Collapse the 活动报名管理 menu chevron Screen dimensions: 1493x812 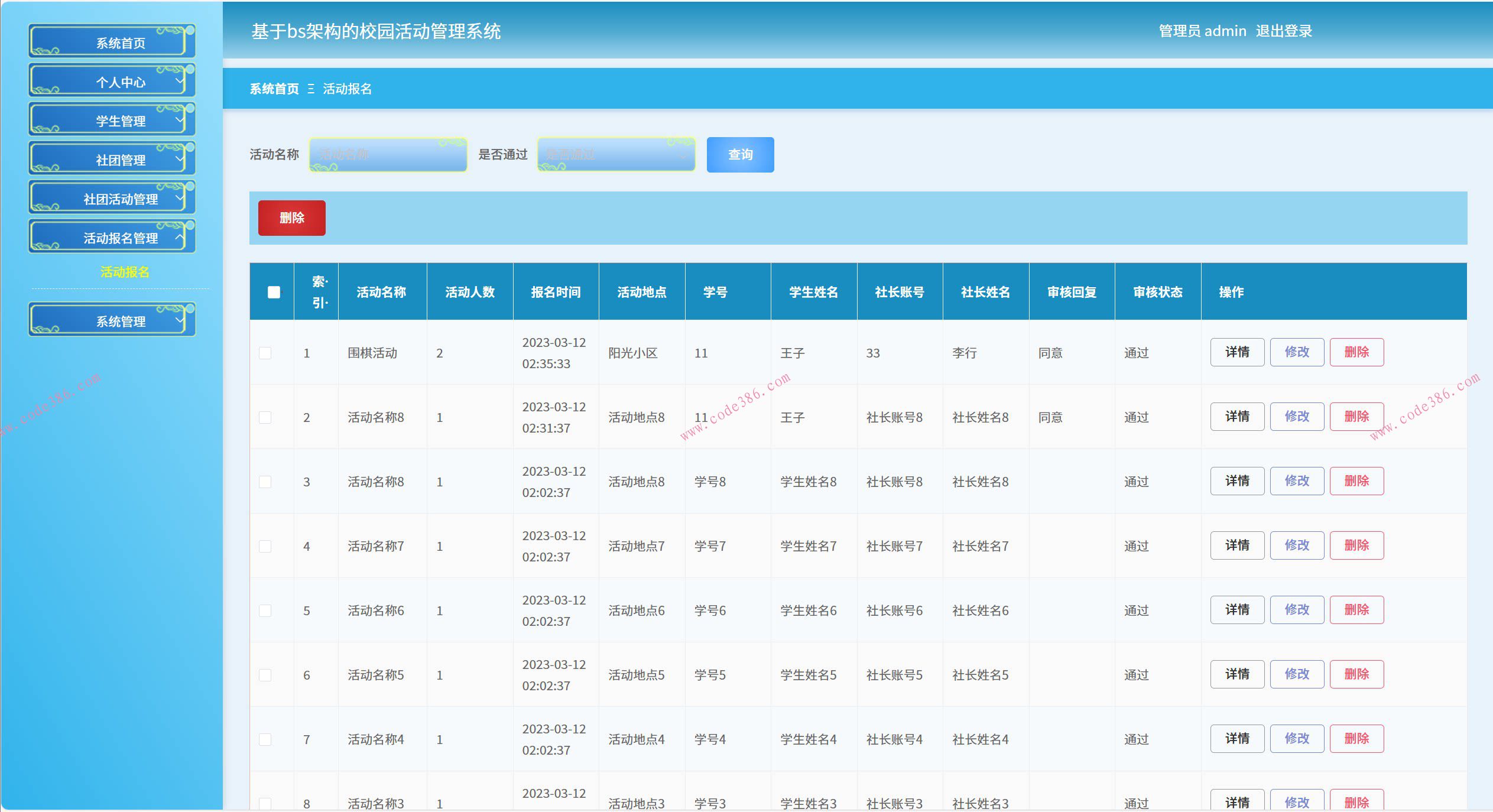[x=179, y=237]
